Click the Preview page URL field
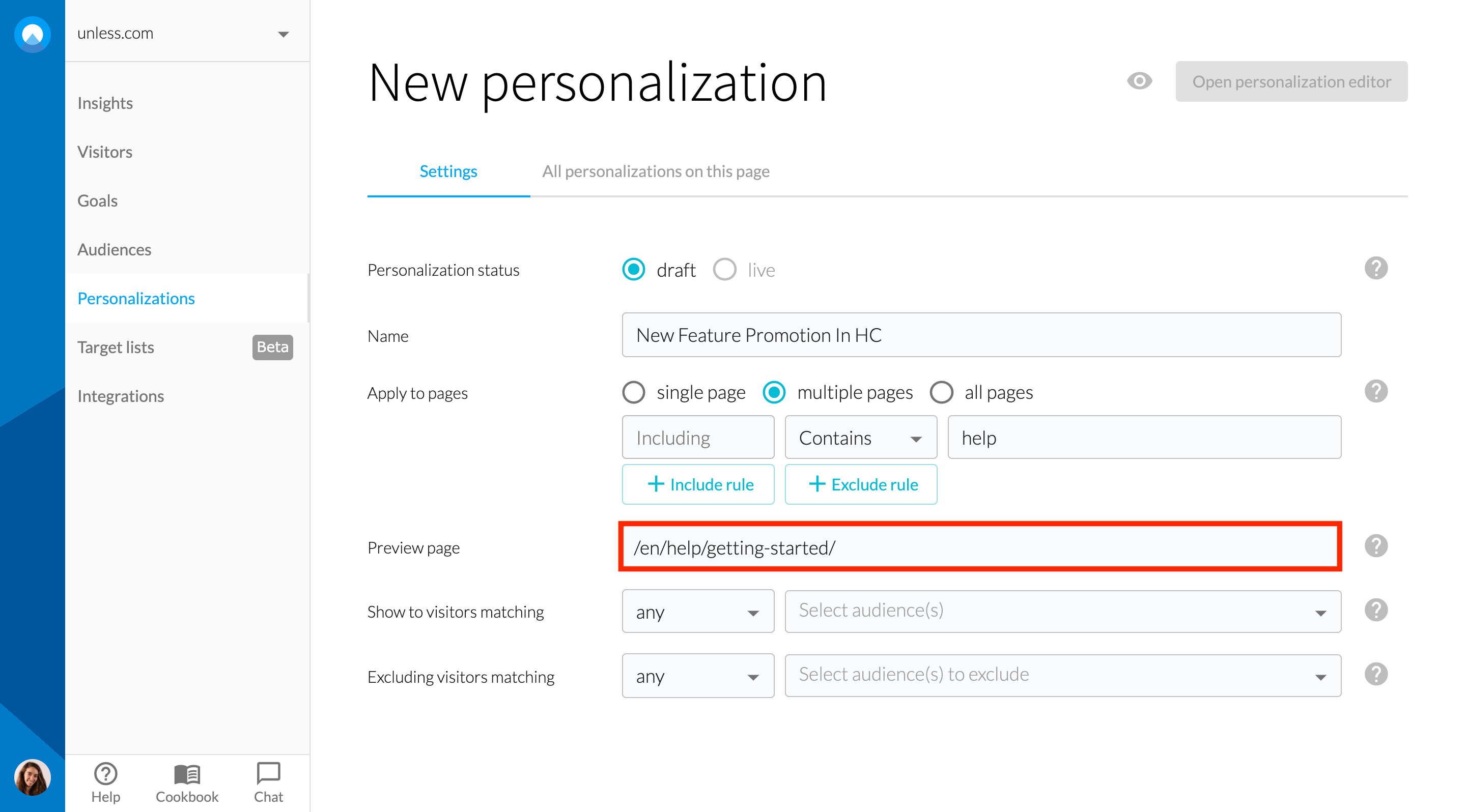The width and height of the screenshot is (1466, 812). [x=980, y=547]
